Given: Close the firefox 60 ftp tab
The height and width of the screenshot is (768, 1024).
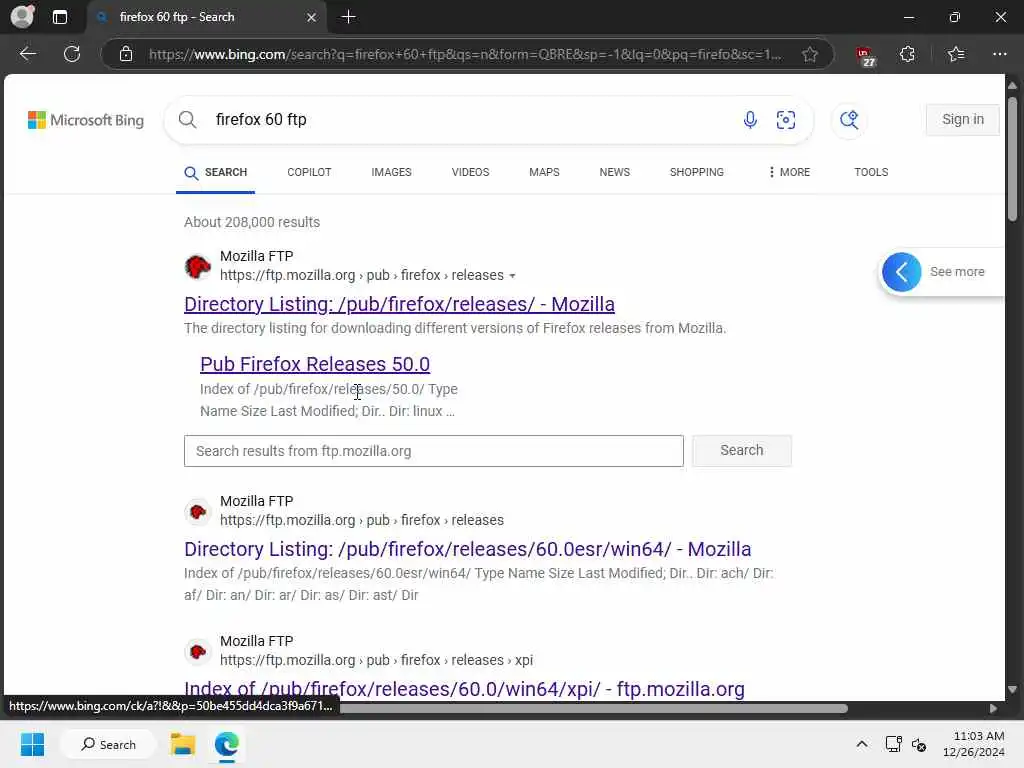Looking at the screenshot, I should (312, 17).
